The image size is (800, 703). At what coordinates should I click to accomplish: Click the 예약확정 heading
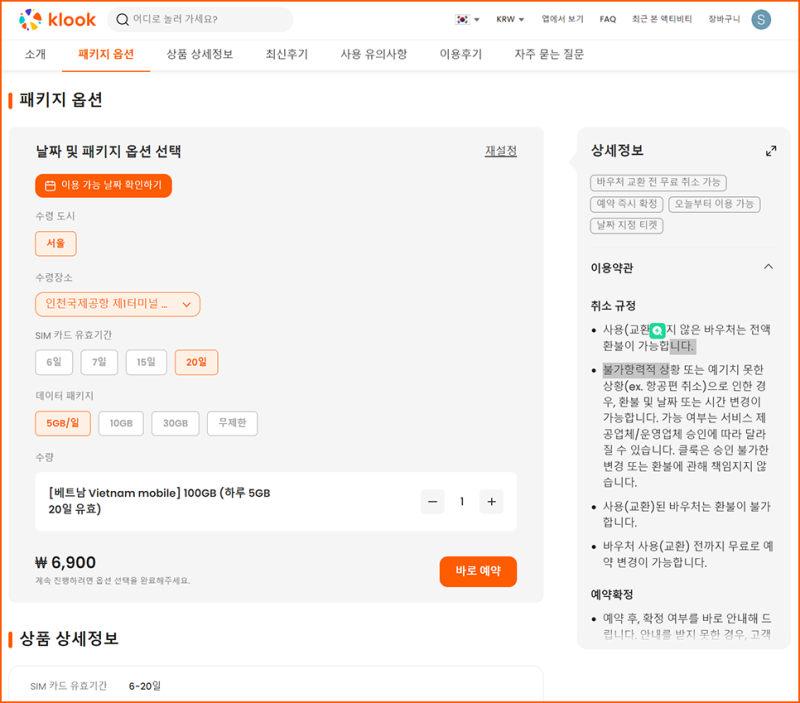coord(612,594)
